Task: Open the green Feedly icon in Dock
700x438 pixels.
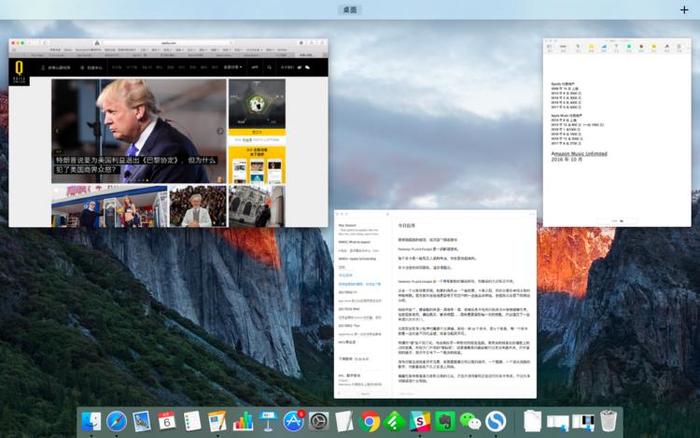Action: 395,421
